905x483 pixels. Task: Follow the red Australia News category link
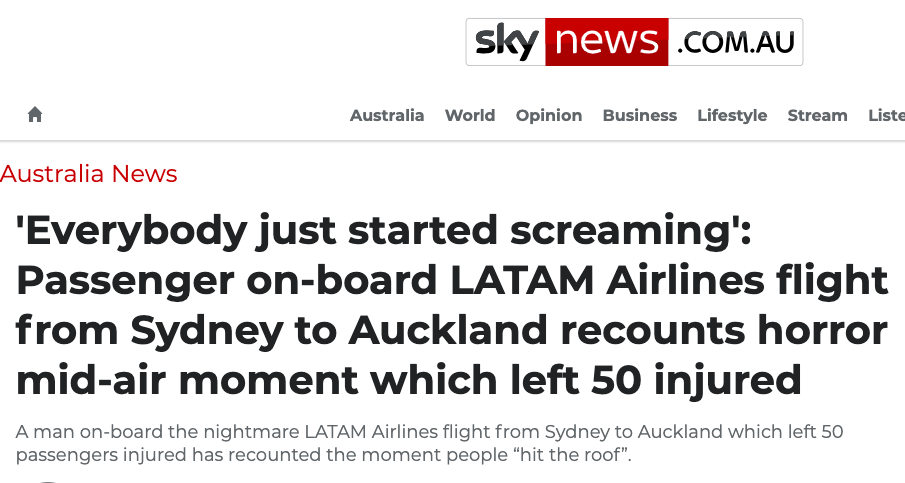pyautogui.click(x=88, y=174)
